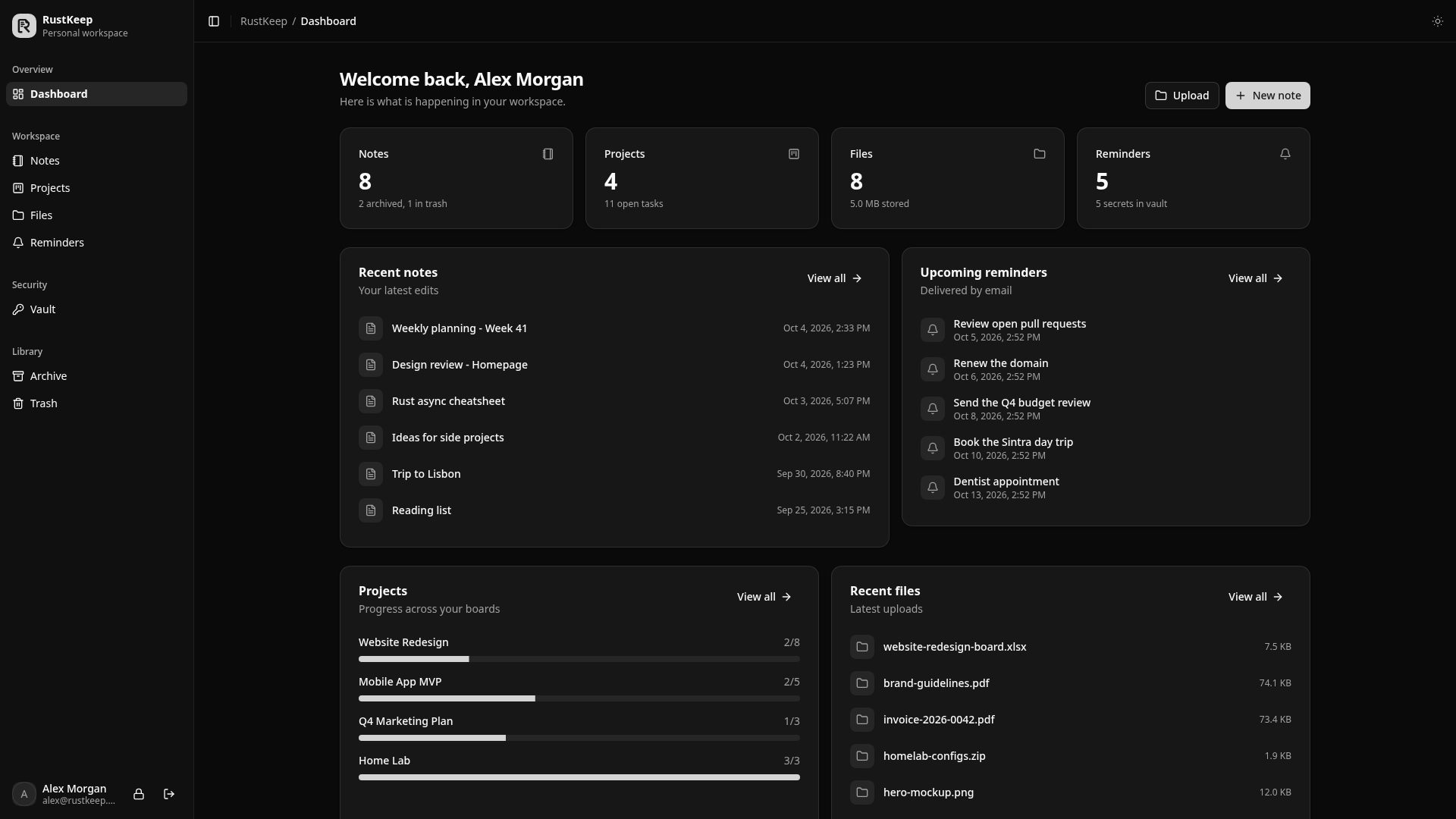
Task: Click bell icon beside Dentist appointment
Action: [933, 488]
